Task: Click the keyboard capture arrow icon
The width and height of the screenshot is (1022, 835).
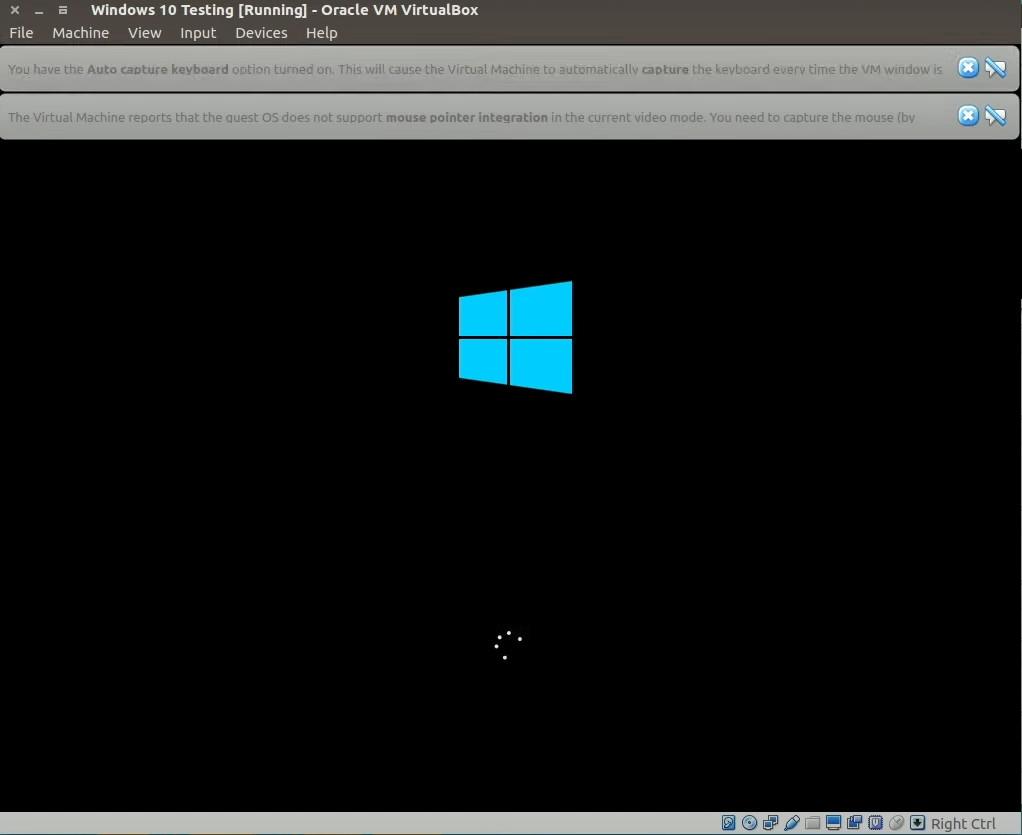Action: (917, 823)
